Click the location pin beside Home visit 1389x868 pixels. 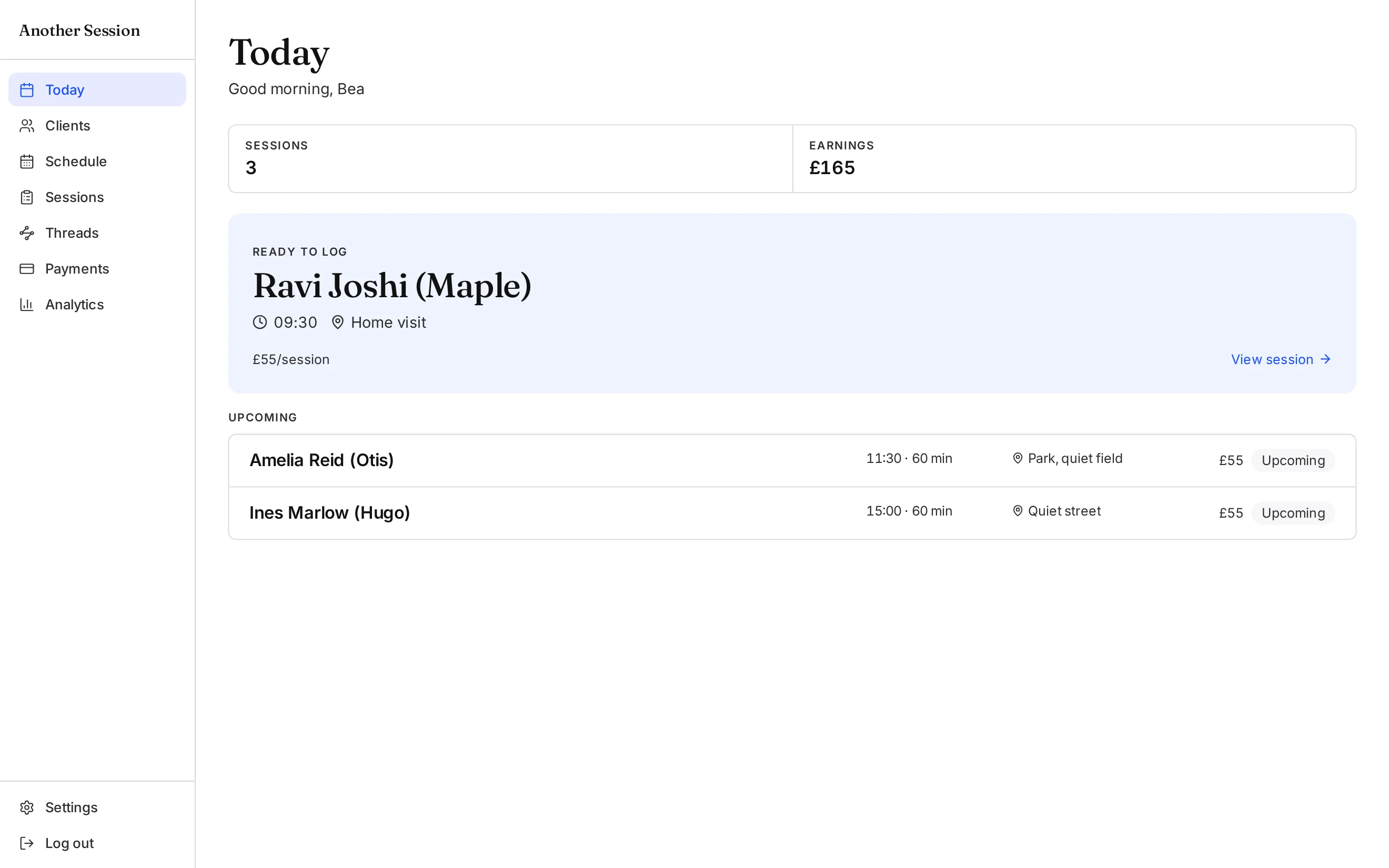point(337,322)
